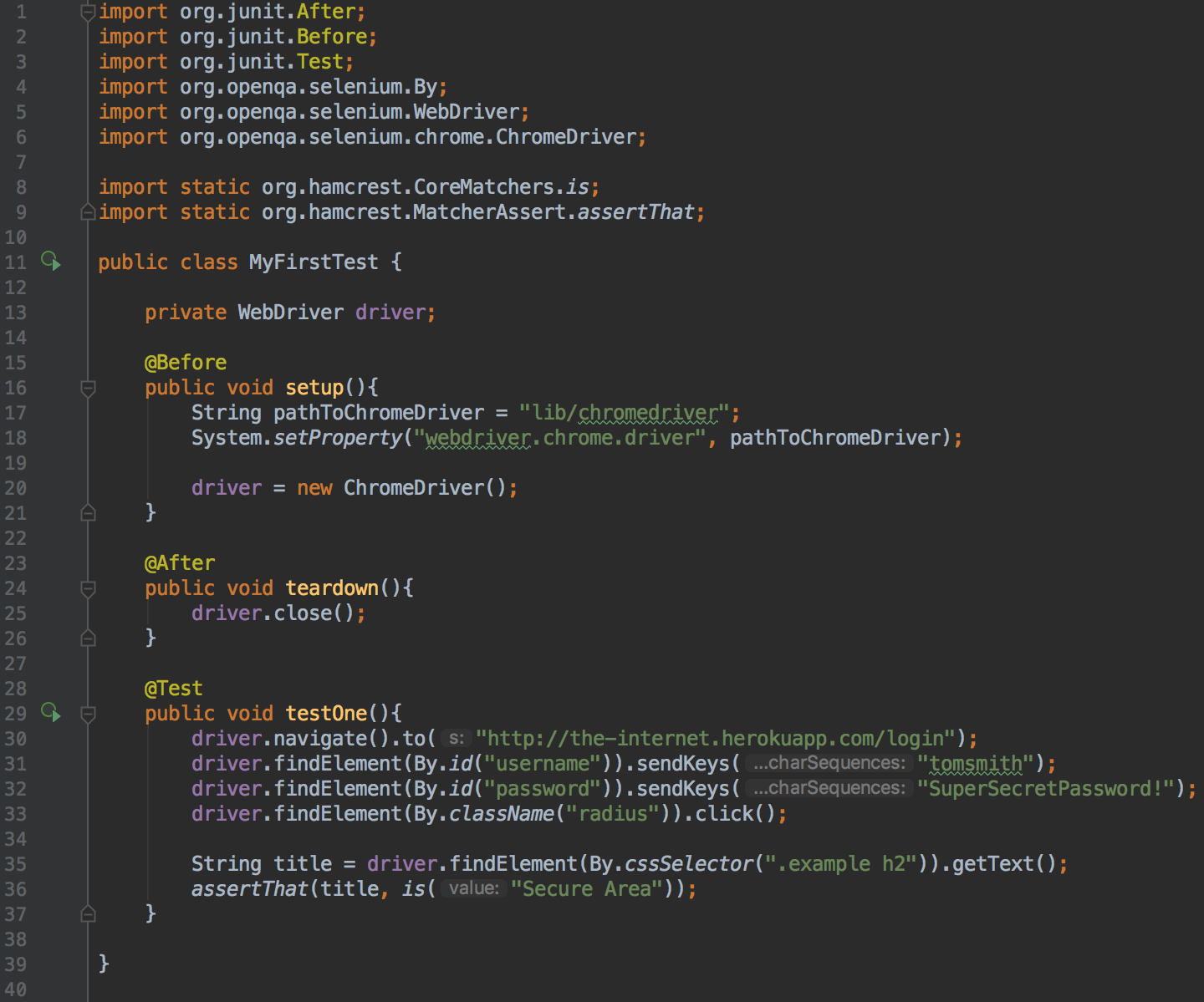Click line number 20 in the gutter
The height and width of the screenshot is (1002, 1204).
click(x=15, y=488)
